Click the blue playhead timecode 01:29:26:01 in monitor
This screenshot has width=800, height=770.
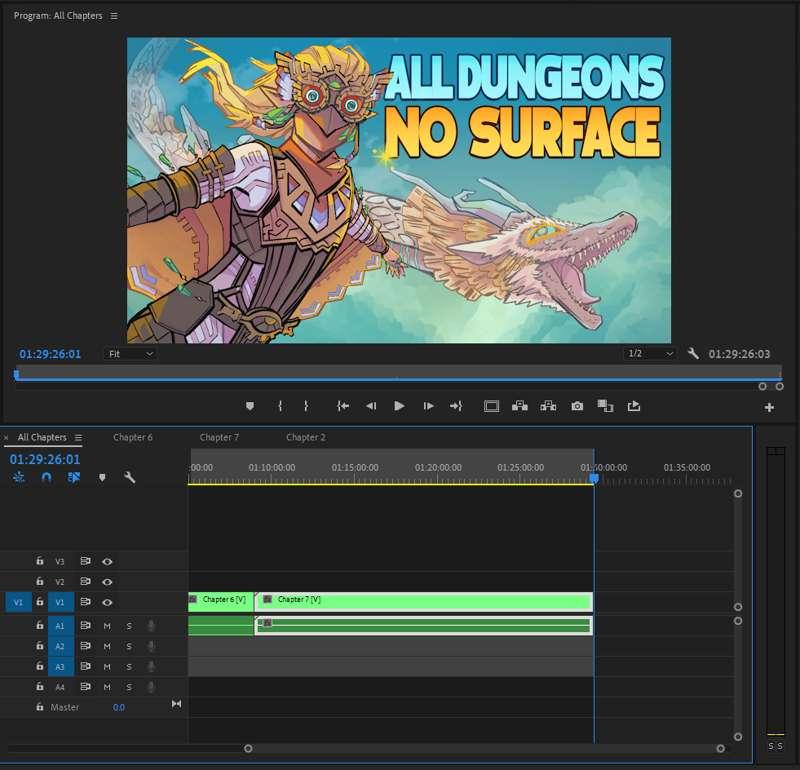click(x=50, y=354)
